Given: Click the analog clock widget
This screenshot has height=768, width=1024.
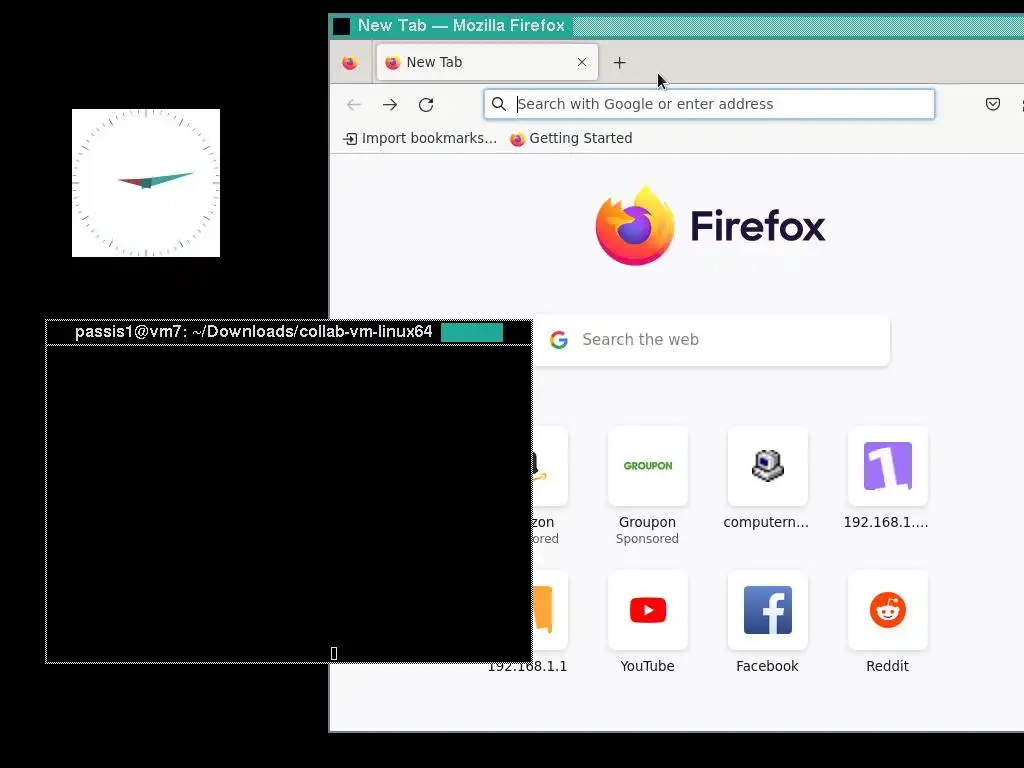Looking at the screenshot, I should coord(146,183).
